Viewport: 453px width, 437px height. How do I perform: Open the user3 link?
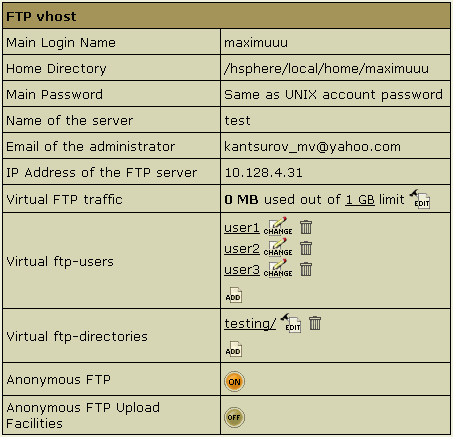click(x=242, y=270)
